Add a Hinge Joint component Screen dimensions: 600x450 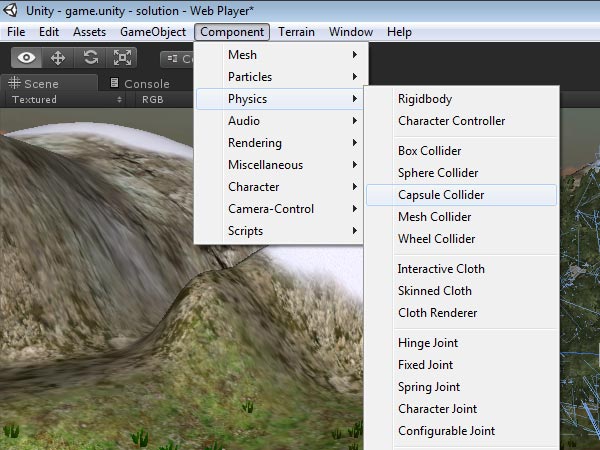click(461, 343)
